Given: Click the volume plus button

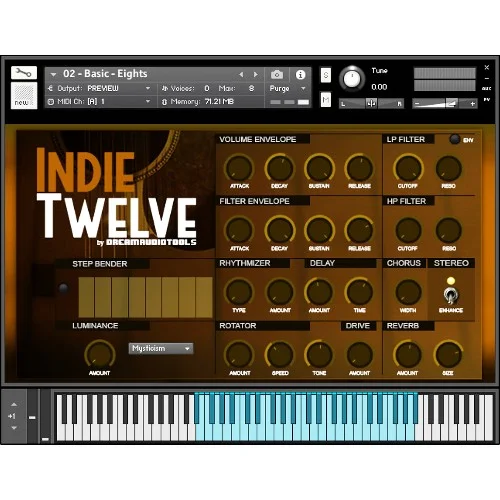Looking at the screenshot, I should [x=472, y=104].
